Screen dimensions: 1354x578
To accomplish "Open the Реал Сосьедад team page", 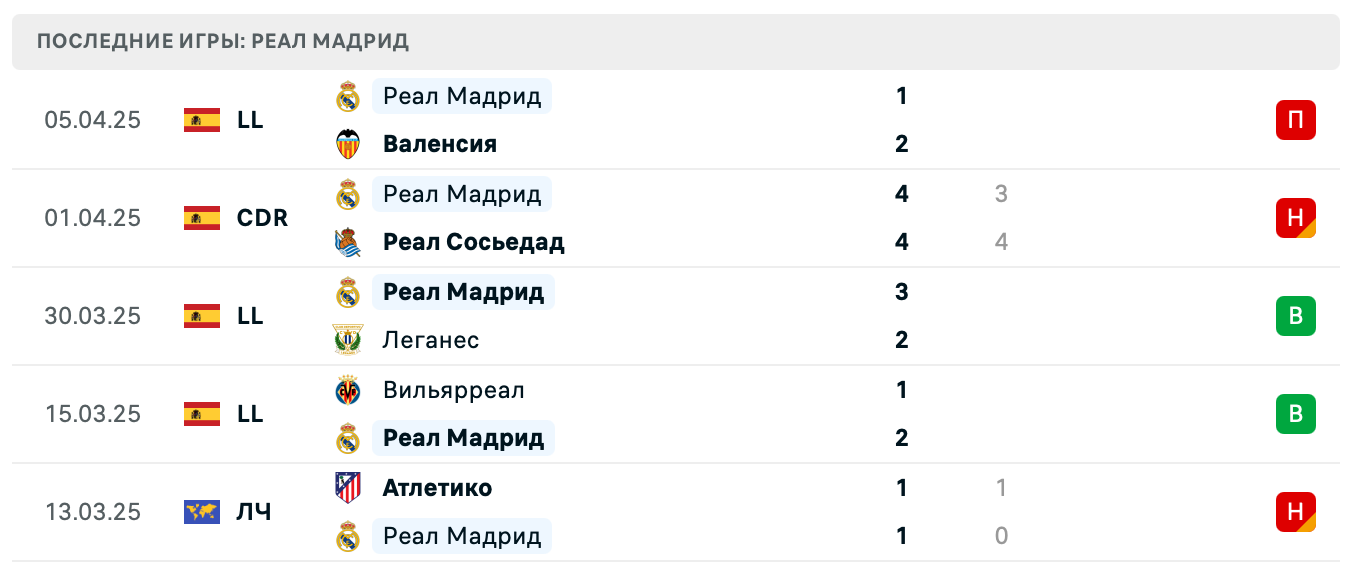I will [472, 242].
